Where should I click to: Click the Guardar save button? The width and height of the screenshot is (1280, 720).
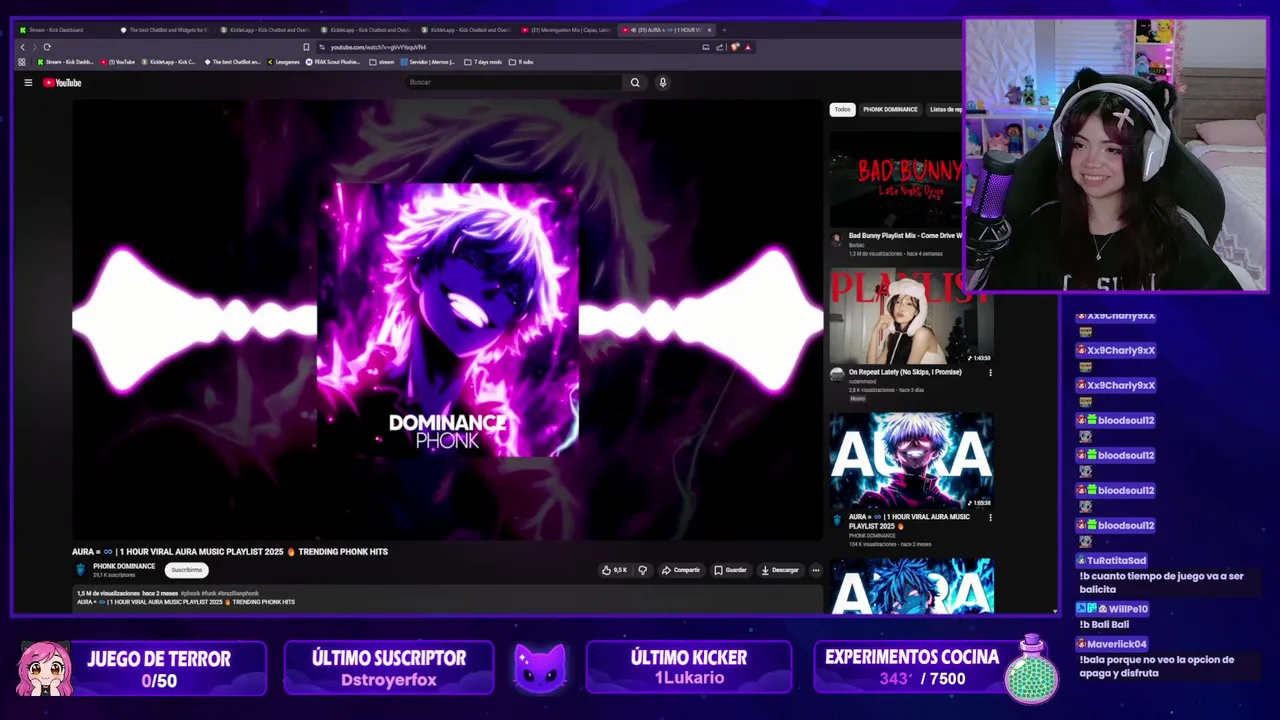click(731, 570)
